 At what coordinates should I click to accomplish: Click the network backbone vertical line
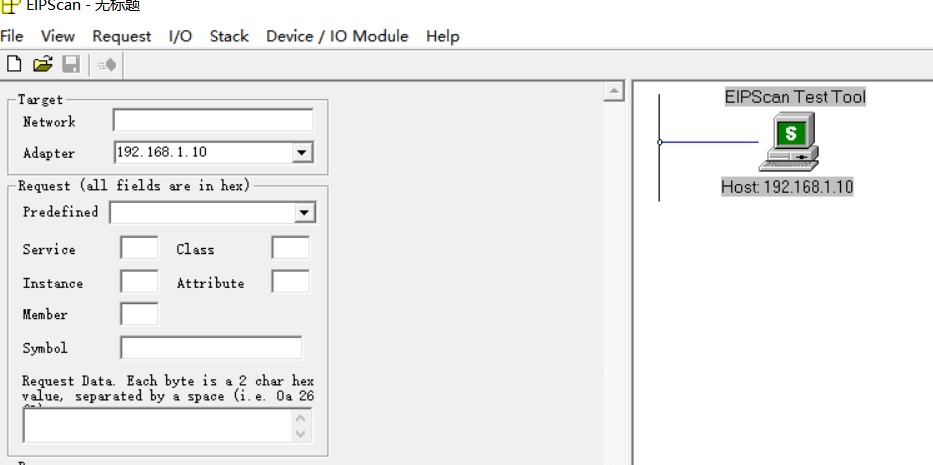(x=659, y=148)
